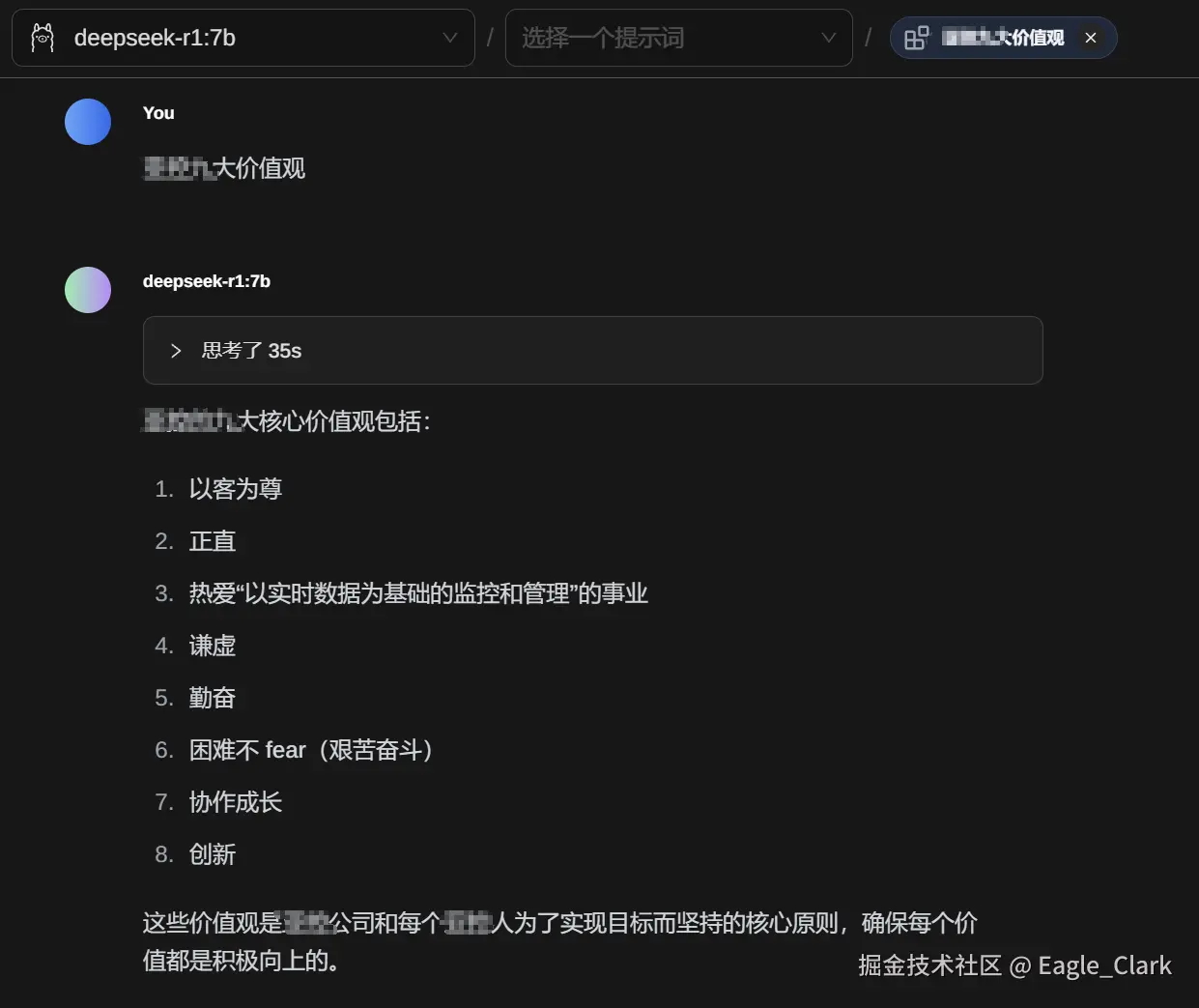1199x1008 pixels.
Task: Click the deepseek-r1:7b responder name
Action: coord(207,281)
